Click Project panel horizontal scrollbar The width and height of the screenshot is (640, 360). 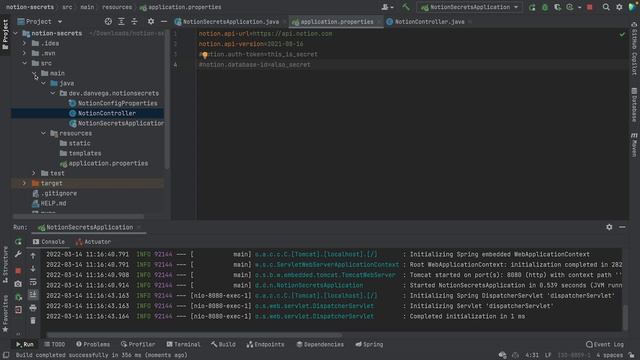(x=78, y=216)
